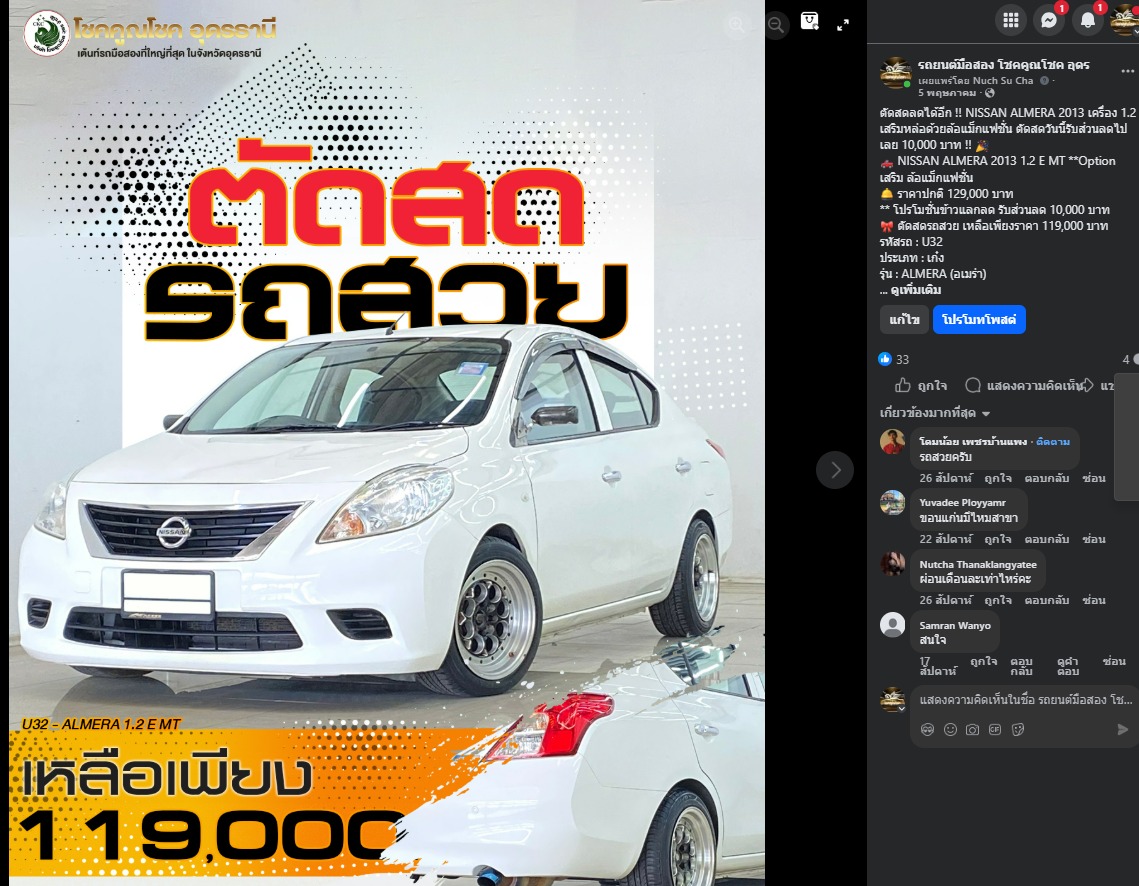This screenshot has width=1139, height=886.
Task: View public audience globe icon
Action: coord(989,93)
